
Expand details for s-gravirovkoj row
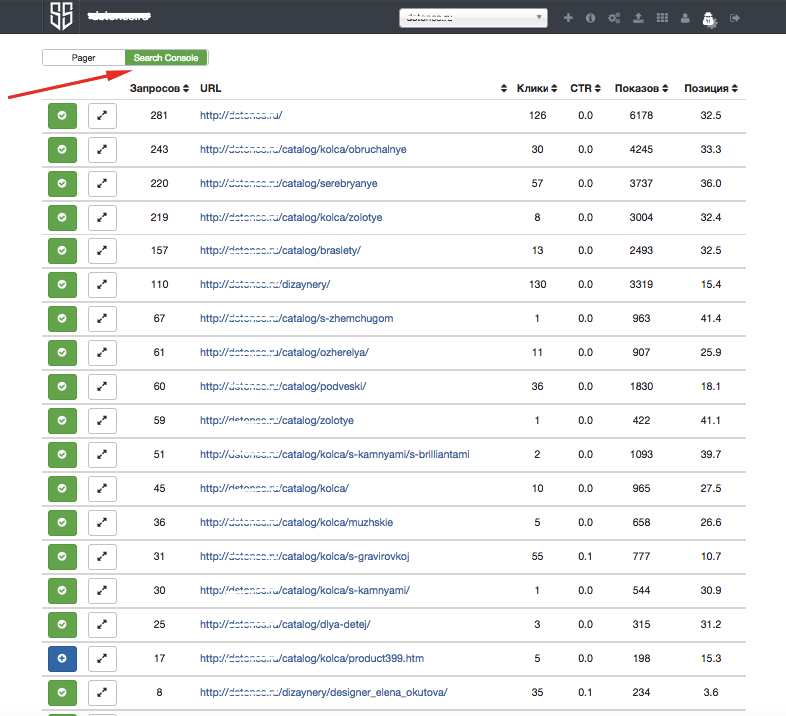click(102, 557)
